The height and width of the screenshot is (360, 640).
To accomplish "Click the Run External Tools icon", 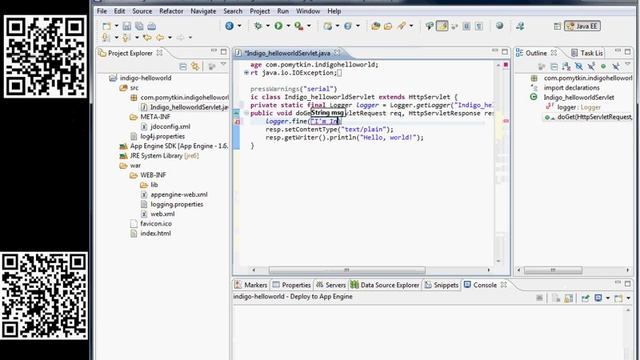I will (x=299, y=26).
